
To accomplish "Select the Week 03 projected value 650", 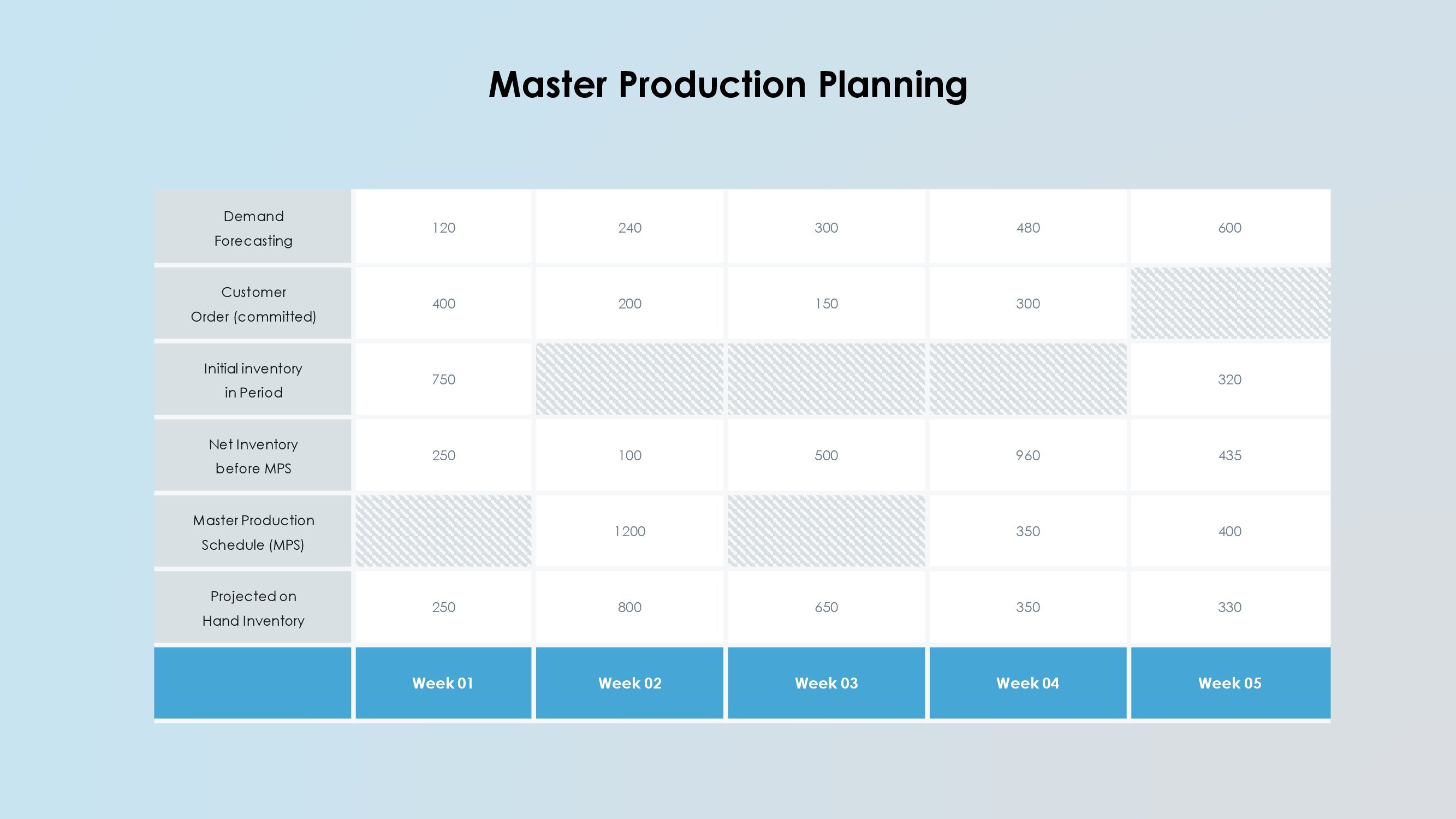I will click(x=827, y=607).
